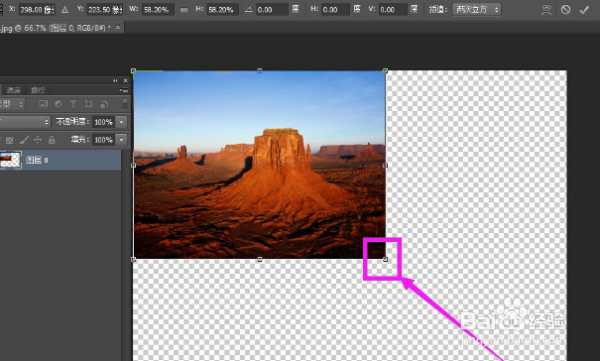The height and width of the screenshot is (361, 600).
Task: Edit the rotation angle field 0.00
Action: pos(272,10)
